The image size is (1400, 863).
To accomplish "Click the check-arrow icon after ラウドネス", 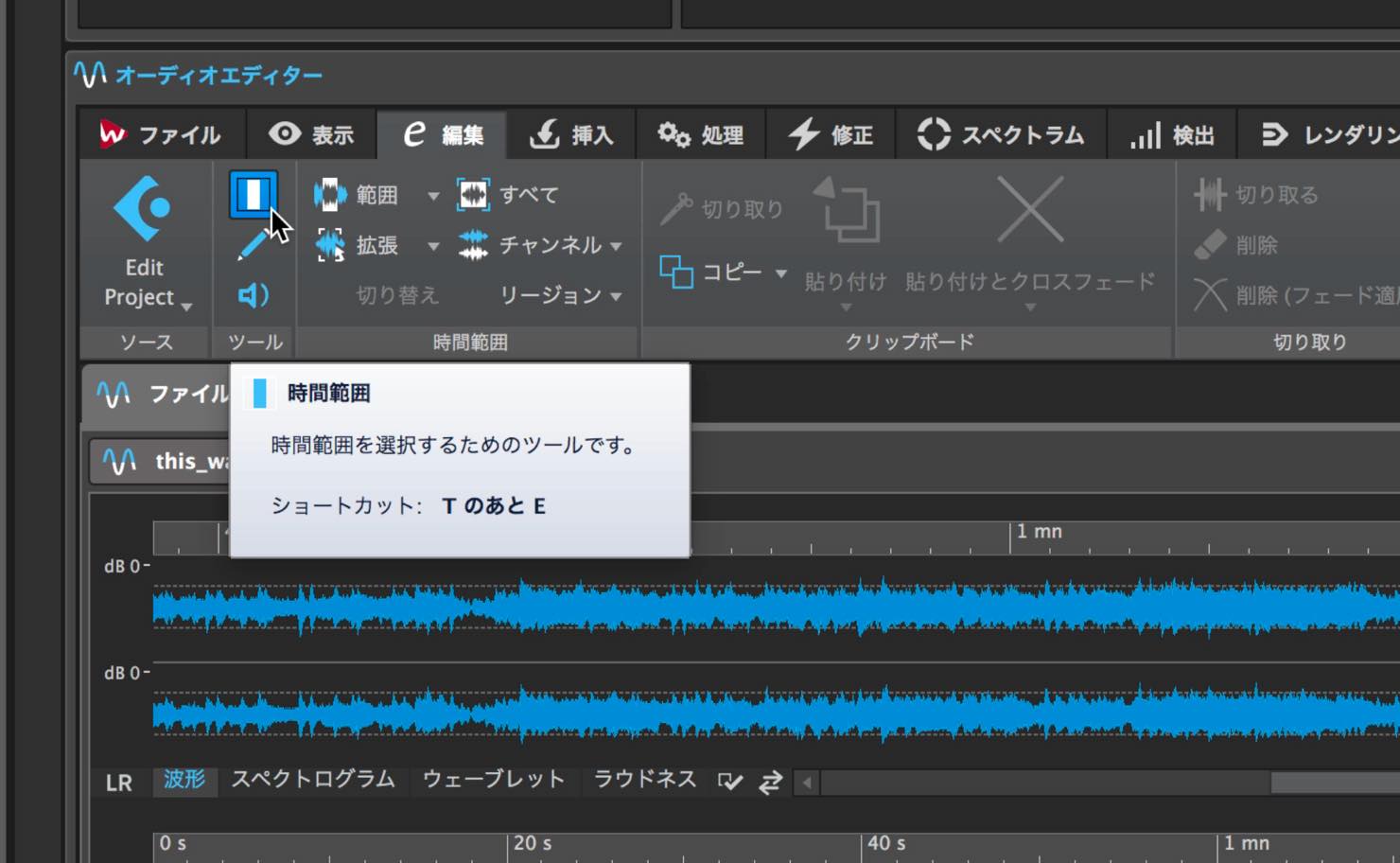I will [730, 782].
